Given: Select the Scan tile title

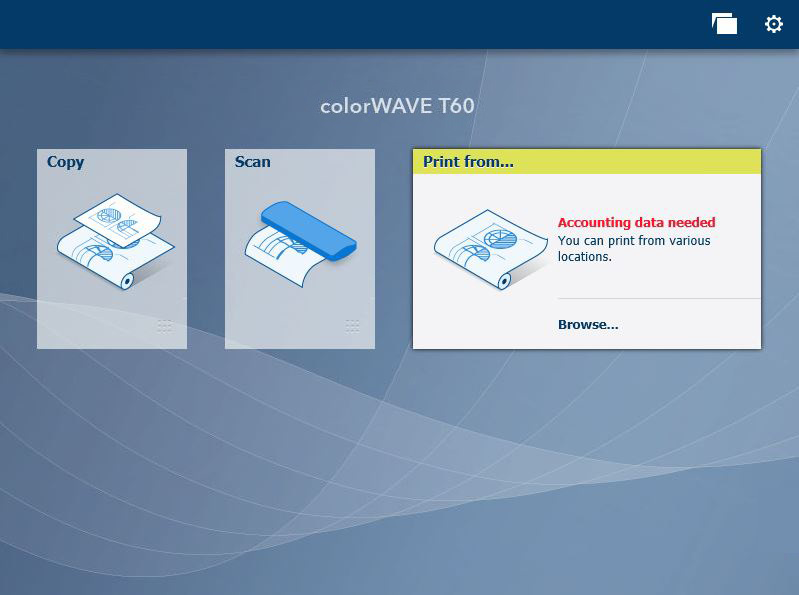Looking at the screenshot, I should point(253,162).
